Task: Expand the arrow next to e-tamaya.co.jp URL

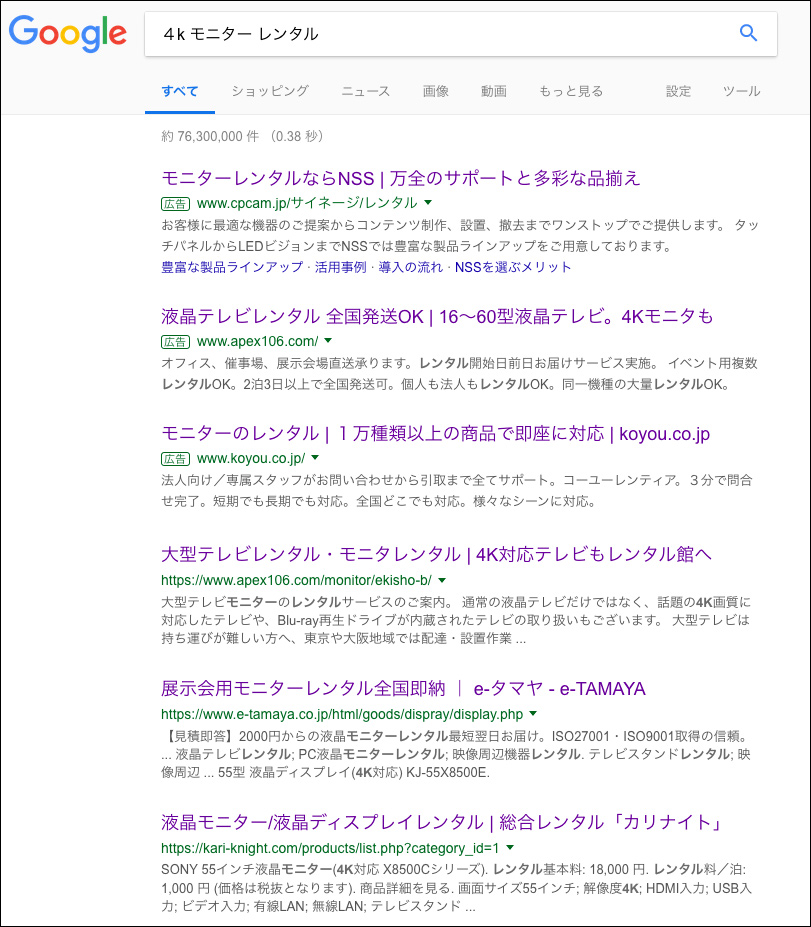Action: tap(533, 714)
